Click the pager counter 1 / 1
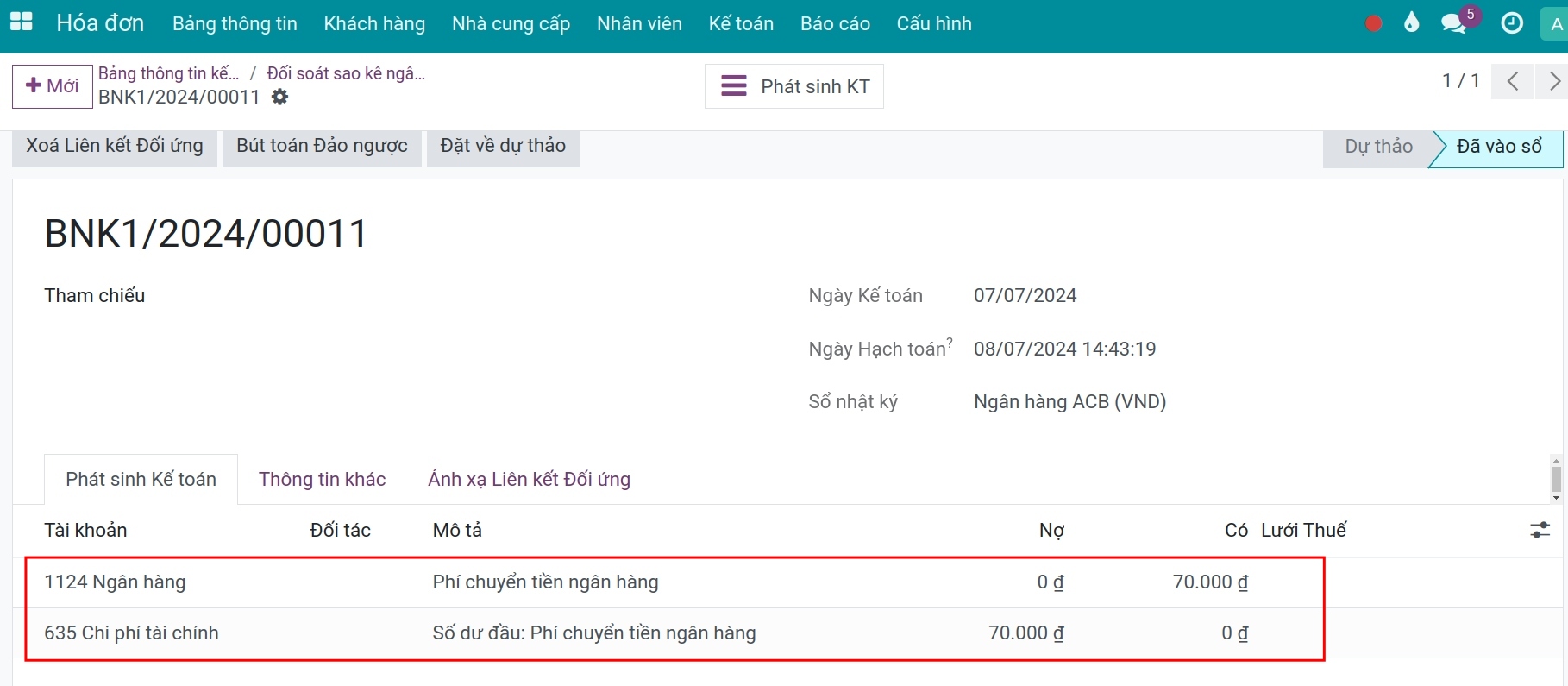 [1461, 81]
